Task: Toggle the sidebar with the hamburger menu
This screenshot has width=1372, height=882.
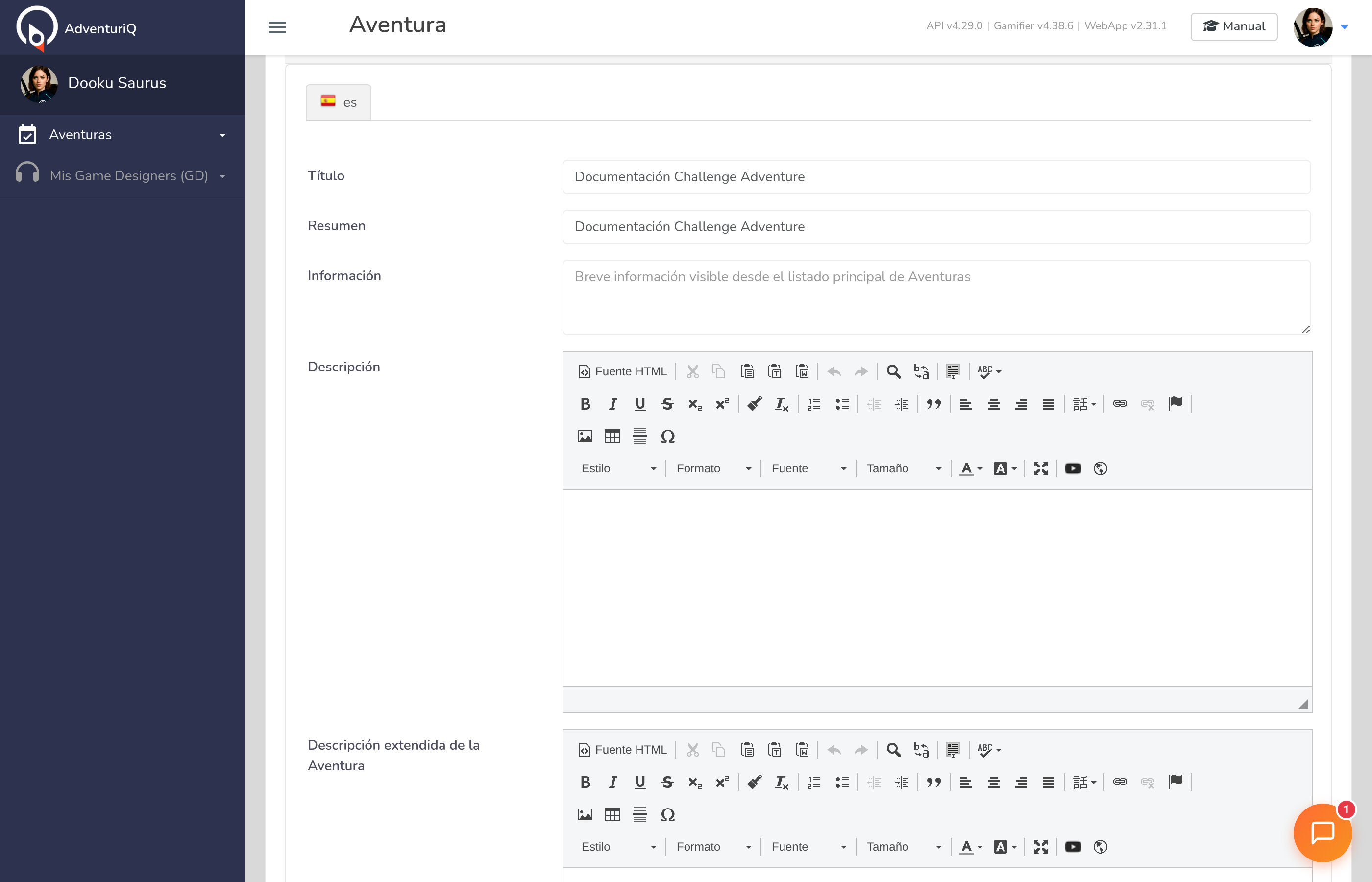Action: tap(277, 27)
